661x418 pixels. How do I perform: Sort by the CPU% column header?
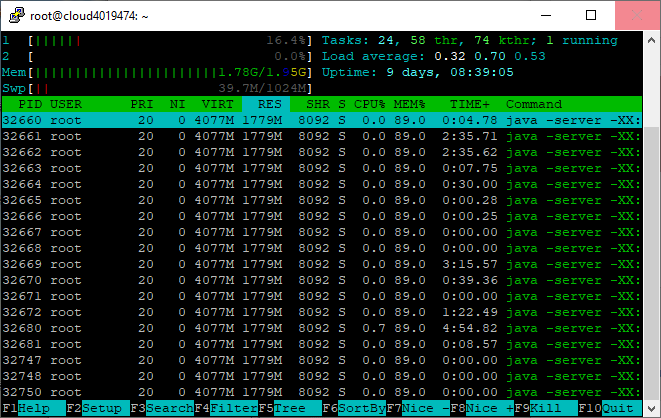[x=370, y=104]
